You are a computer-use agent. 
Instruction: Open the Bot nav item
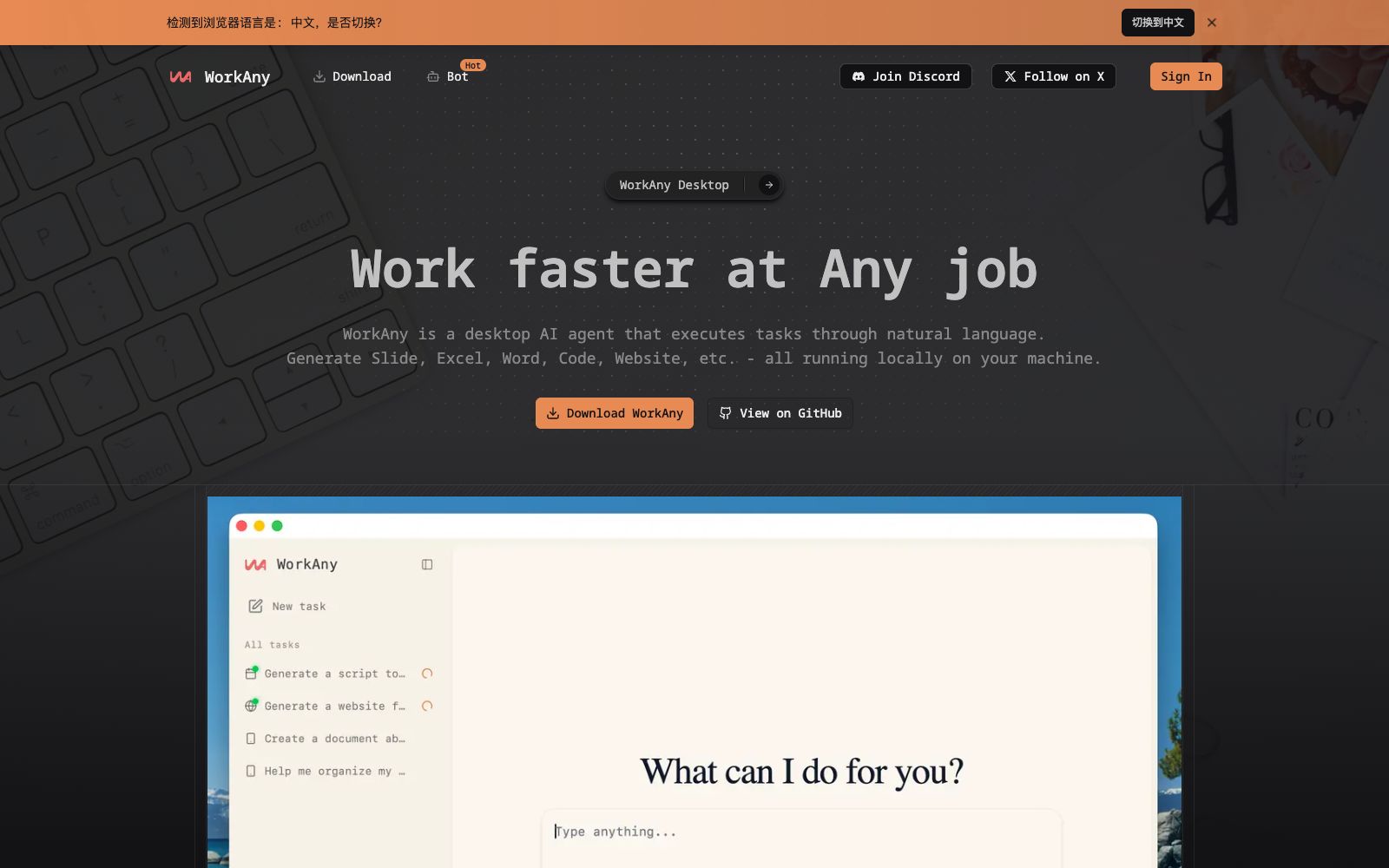coord(448,76)
